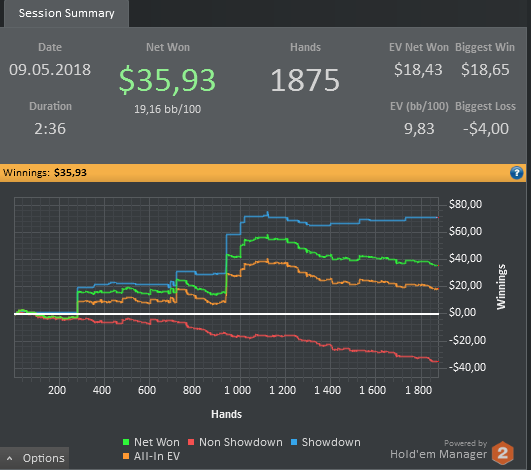Click the Hold'em Manager 2 logo
The height and width of the screenshot is (470, 531).
point(503,453)
